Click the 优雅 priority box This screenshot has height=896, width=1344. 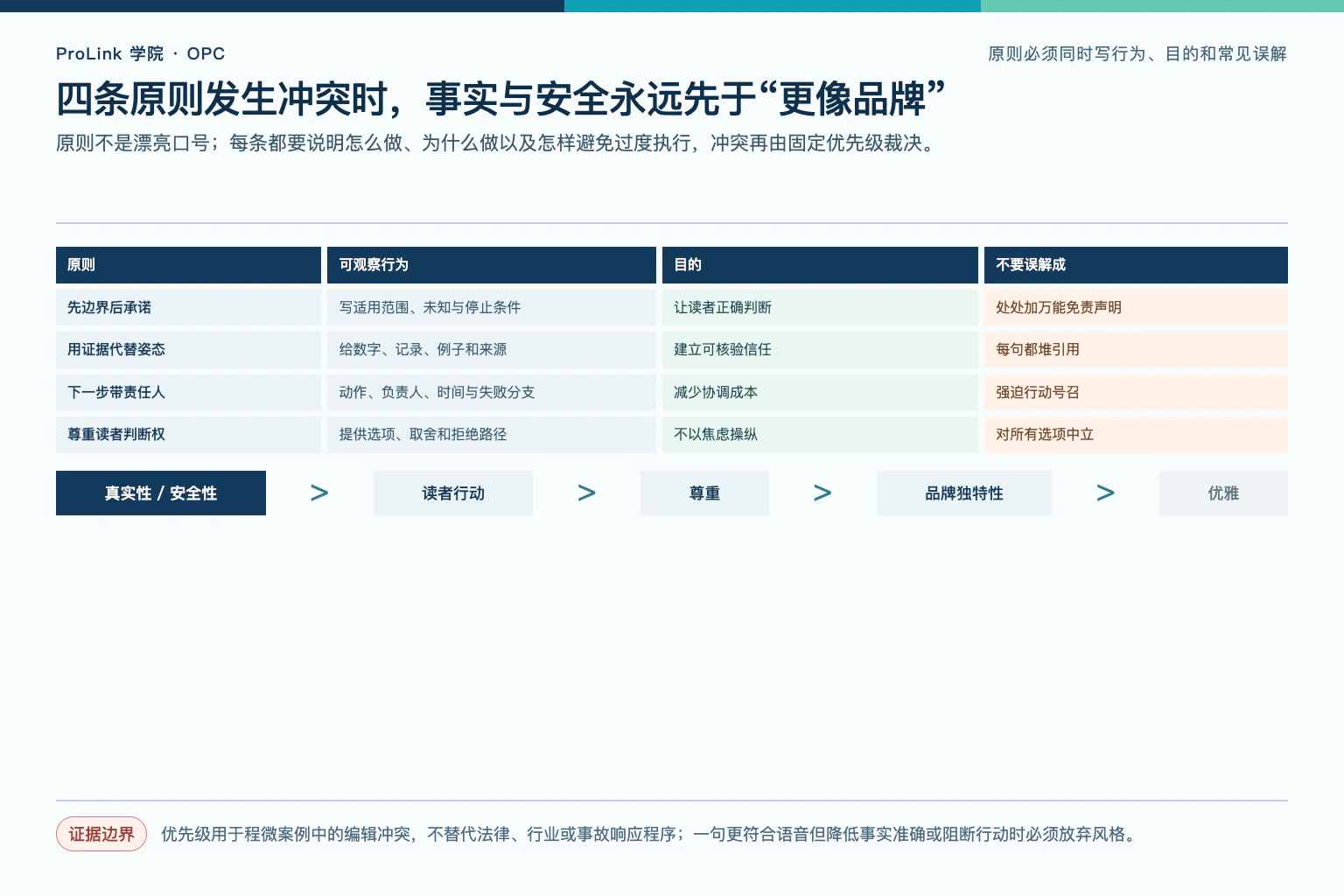click(x=1223, y=493)
